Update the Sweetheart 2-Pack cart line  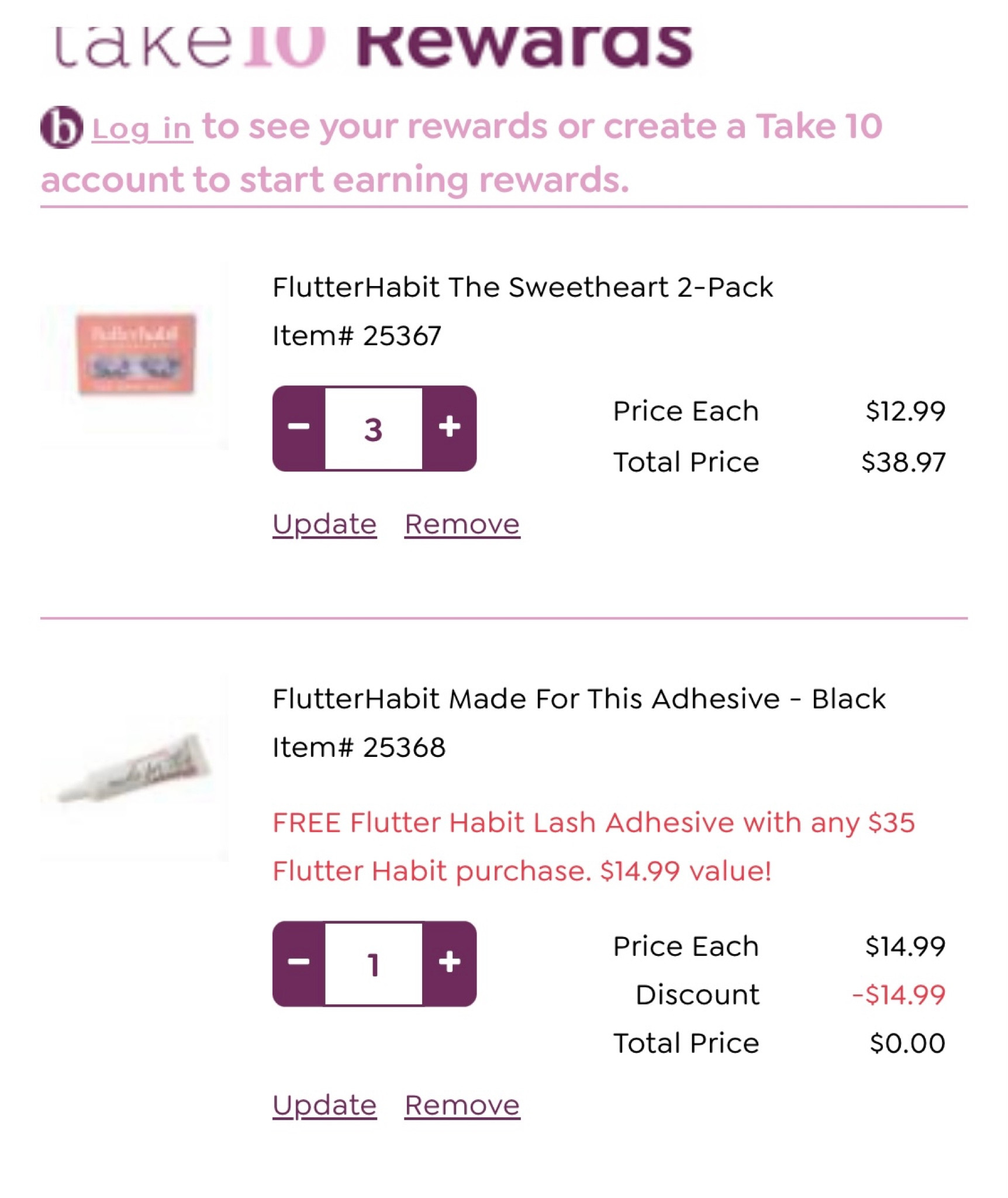click(x=324, y=525)
